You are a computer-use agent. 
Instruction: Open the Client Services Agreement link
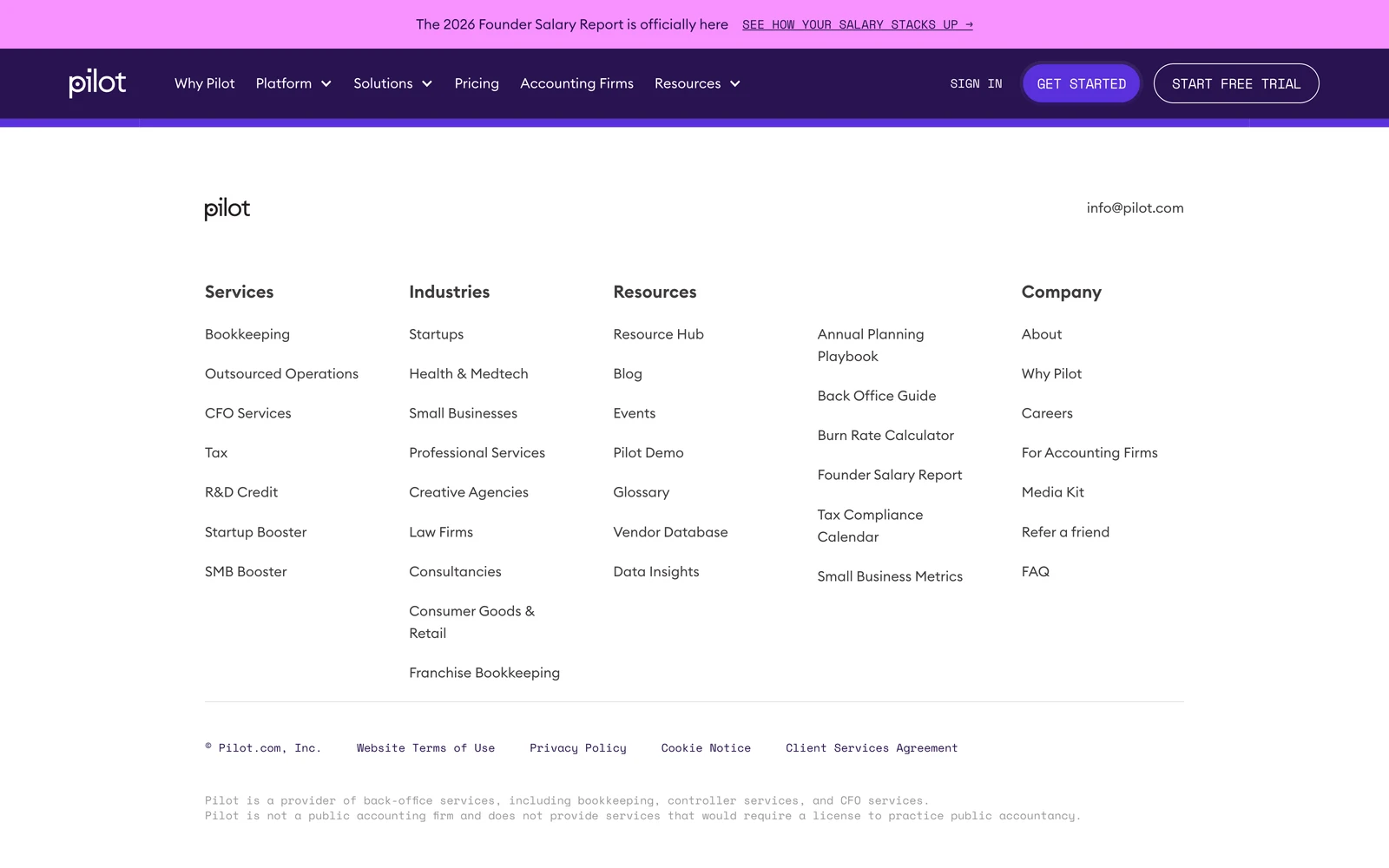point(872,748)
